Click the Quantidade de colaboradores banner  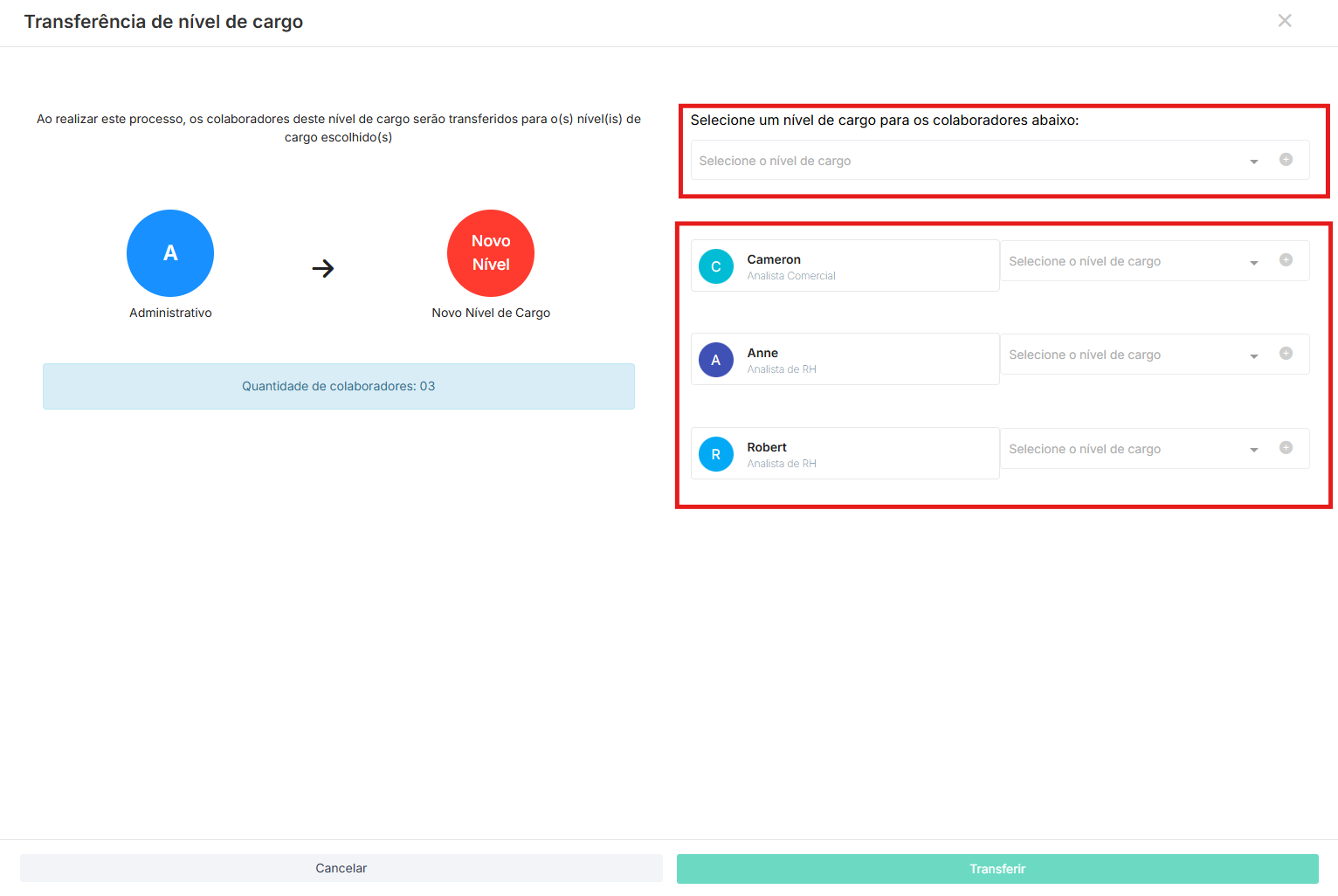click(x=339, y=386)
